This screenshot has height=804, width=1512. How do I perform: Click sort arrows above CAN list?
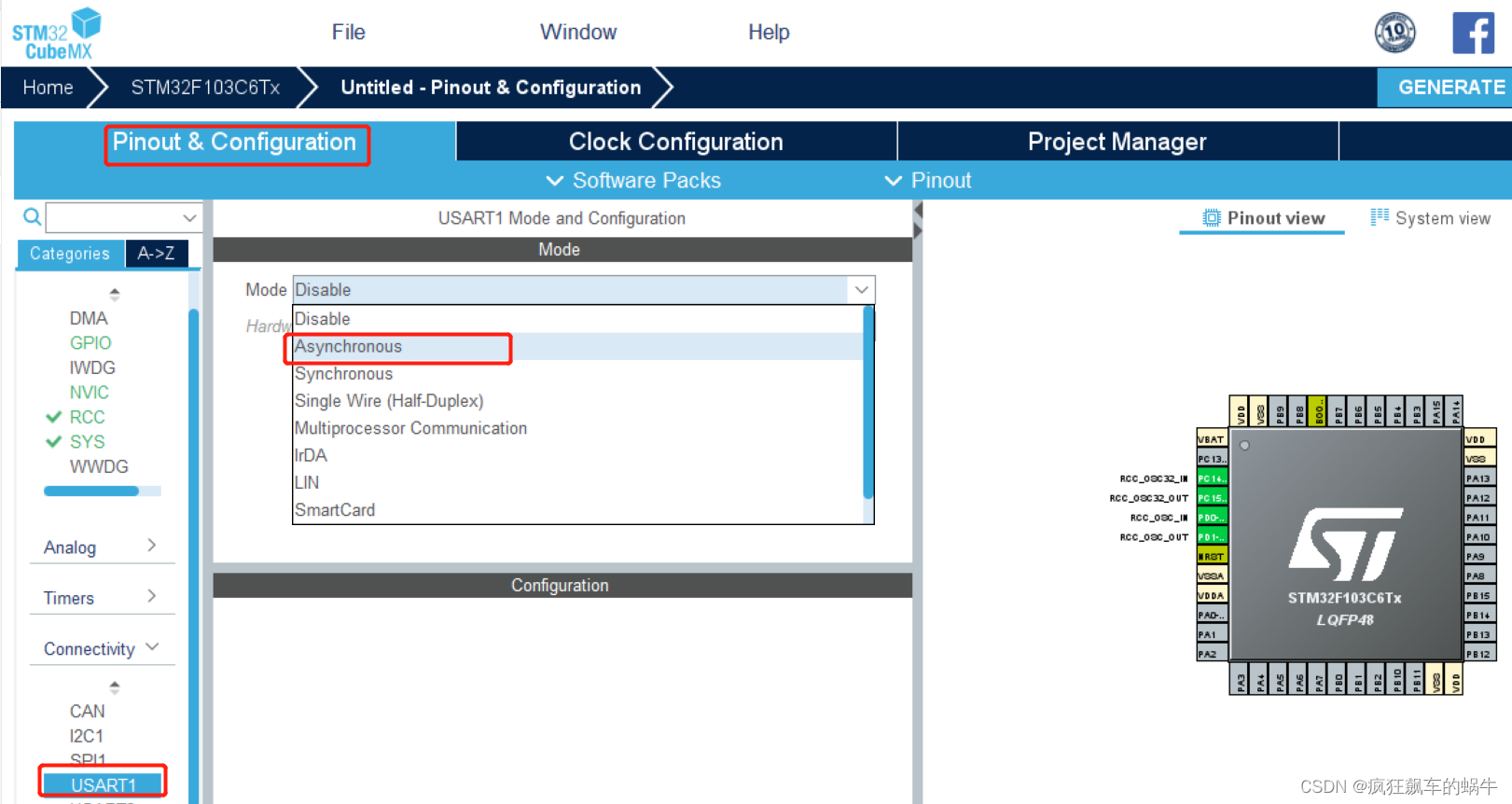click(x=115, y=687)
